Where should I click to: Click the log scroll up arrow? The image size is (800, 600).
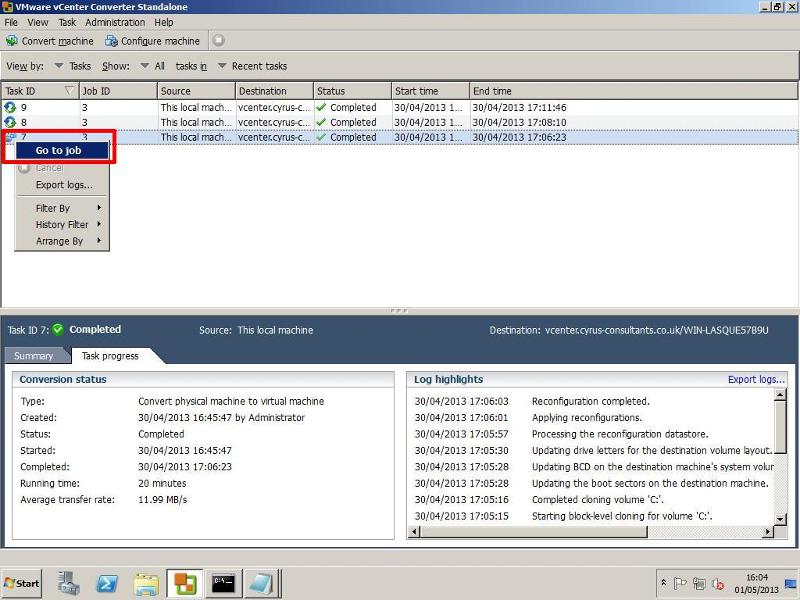(780, 394)
